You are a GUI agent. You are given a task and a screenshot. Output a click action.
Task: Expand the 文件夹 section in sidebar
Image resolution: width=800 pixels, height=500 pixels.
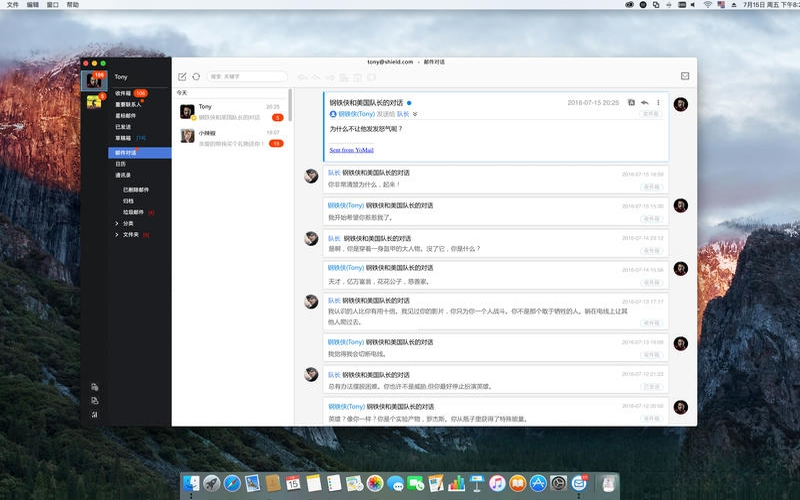coord(117,235)
